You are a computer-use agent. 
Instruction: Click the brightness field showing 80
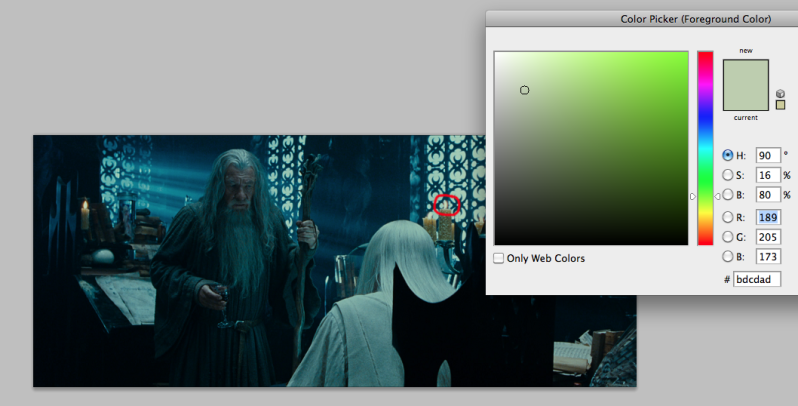tap(768, 194)
